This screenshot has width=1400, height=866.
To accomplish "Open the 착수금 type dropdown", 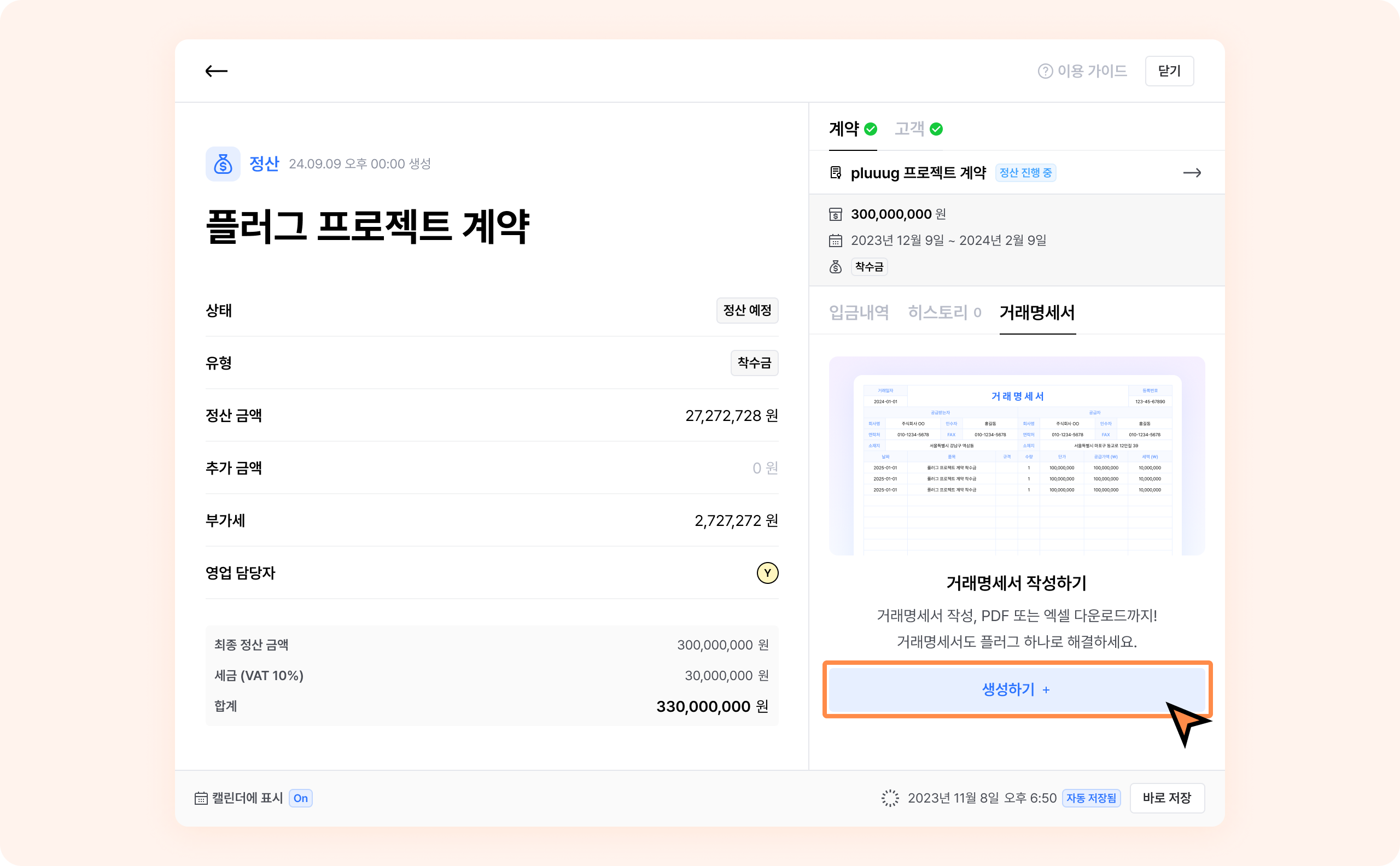I will (x=754, y=363).
